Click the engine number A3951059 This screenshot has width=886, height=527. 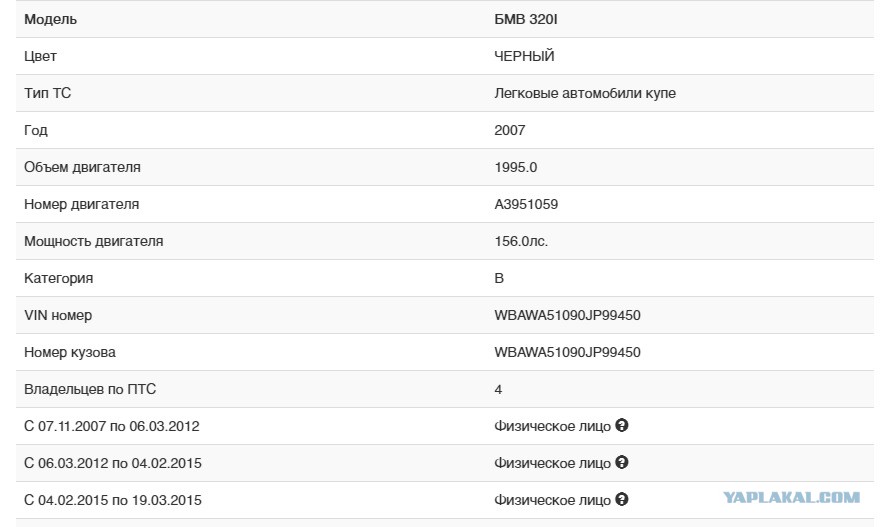click(x=526, y=204)
